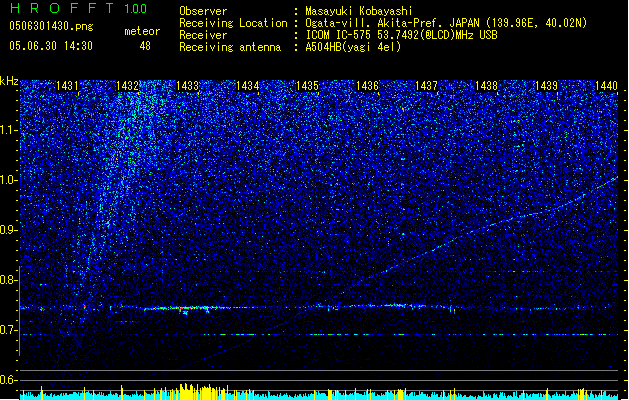Click the 1.0 kHz axis label
The image size is (629, 400).
[8, 180]
